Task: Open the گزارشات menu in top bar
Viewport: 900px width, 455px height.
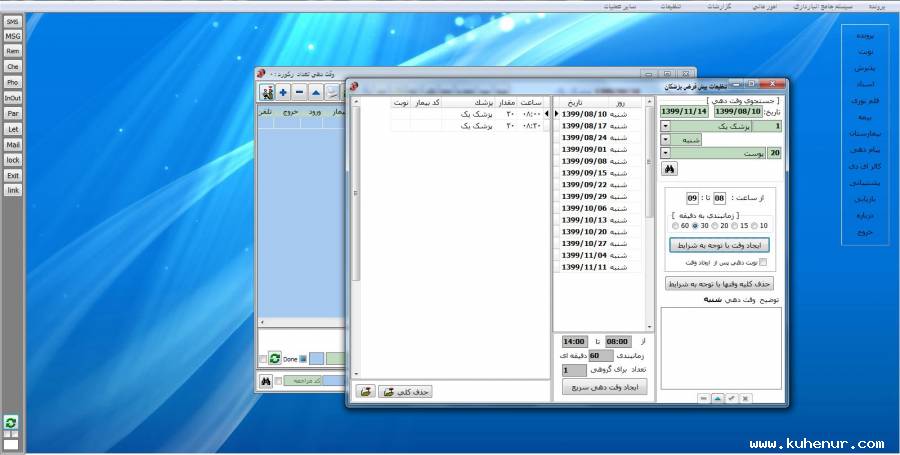Action: click(720, 6)
